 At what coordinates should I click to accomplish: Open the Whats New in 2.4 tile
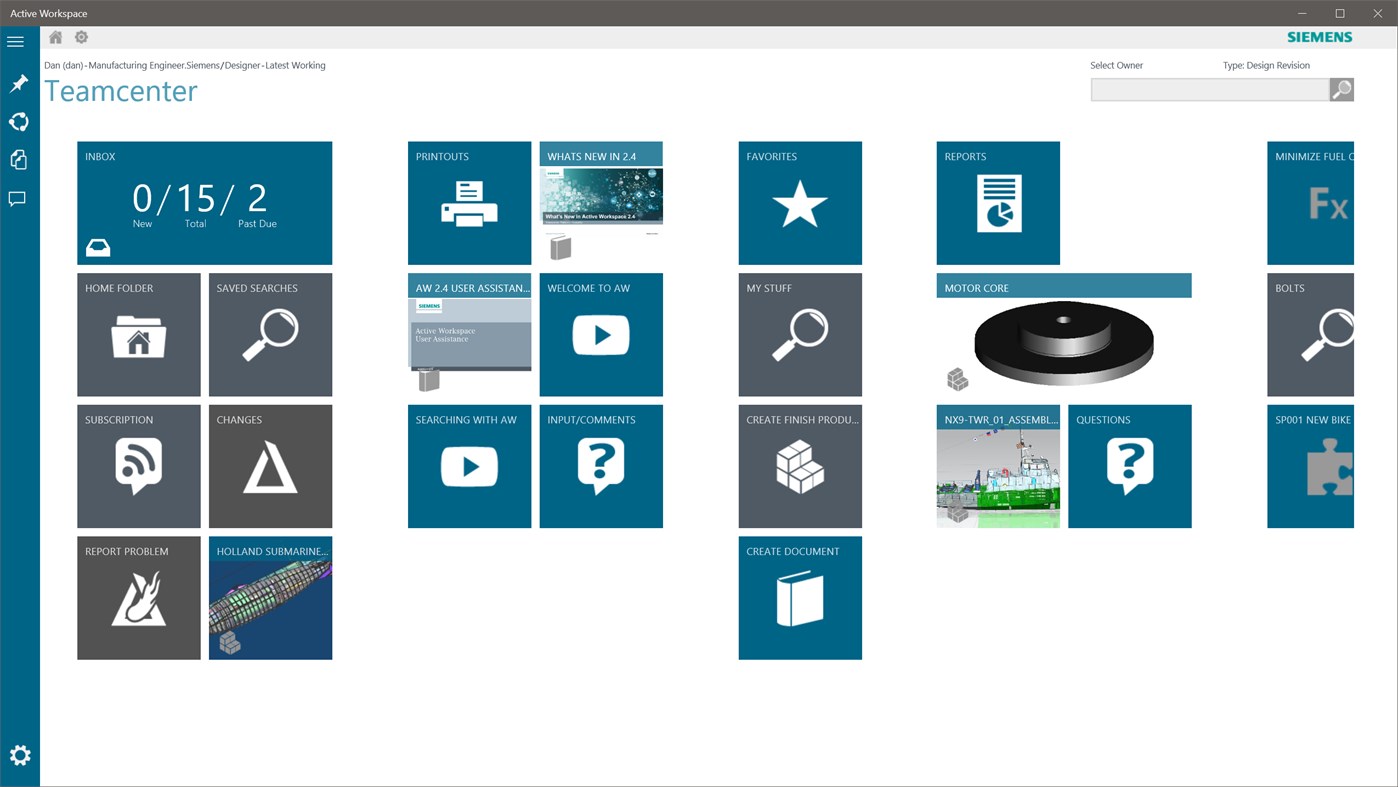click(600, 202)
